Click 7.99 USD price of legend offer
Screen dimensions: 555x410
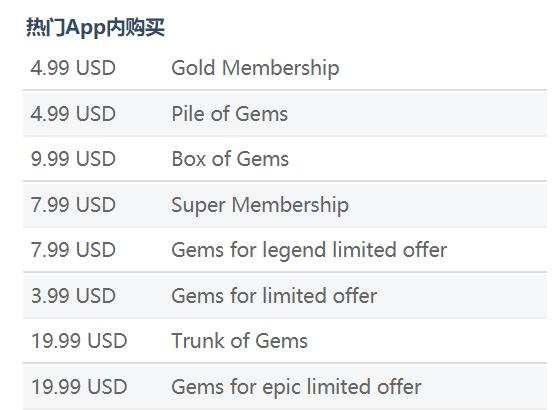pyautogui.click(x=73, y=250)
